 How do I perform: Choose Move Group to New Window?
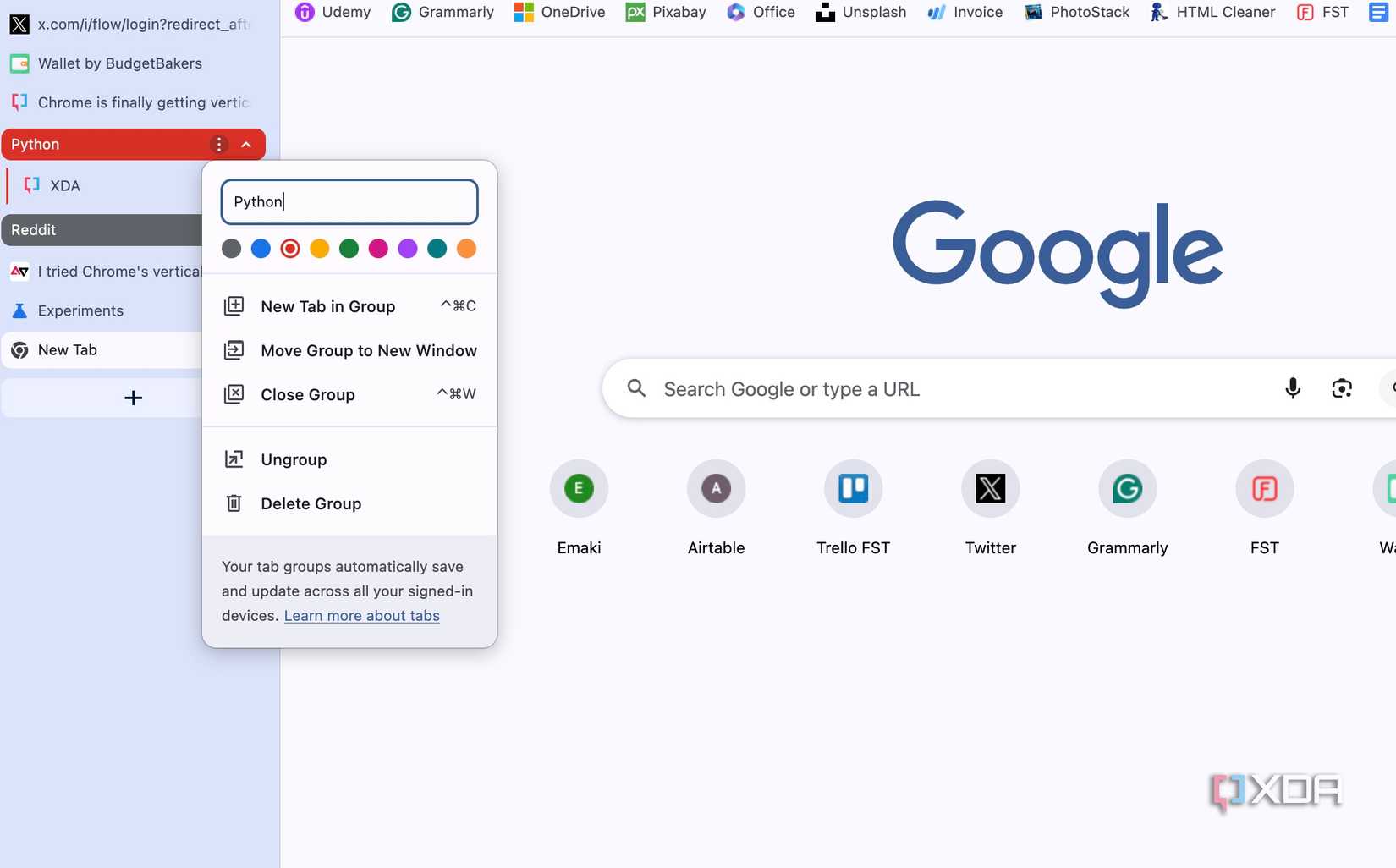(x=368, y=350)
